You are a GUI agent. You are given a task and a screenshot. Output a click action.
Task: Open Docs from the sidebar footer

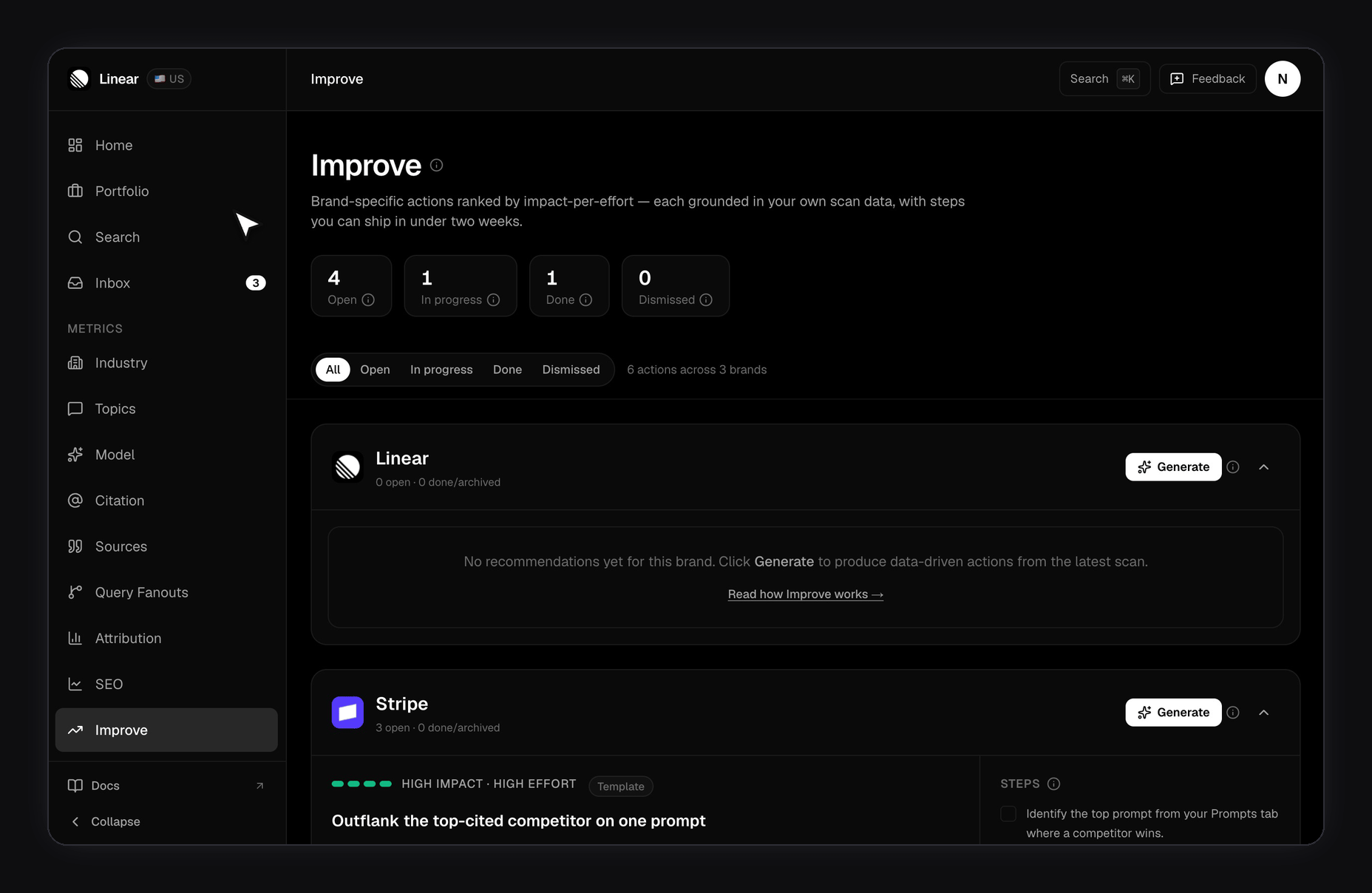coord(166,786)
